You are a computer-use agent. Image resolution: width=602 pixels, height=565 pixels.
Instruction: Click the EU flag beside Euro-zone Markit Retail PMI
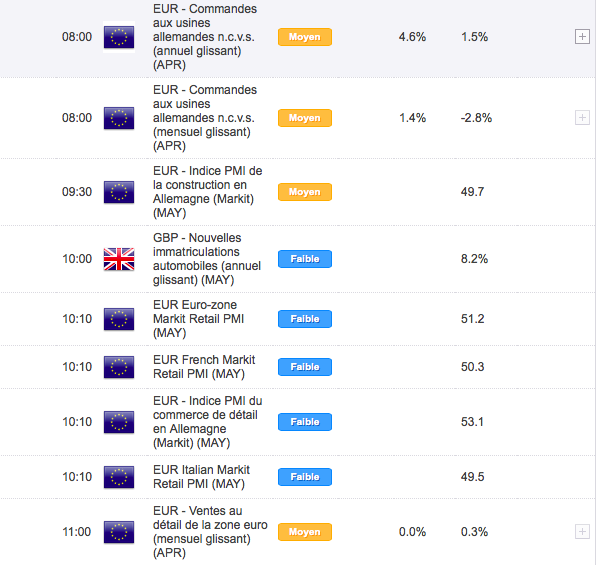tap(119, 319)
